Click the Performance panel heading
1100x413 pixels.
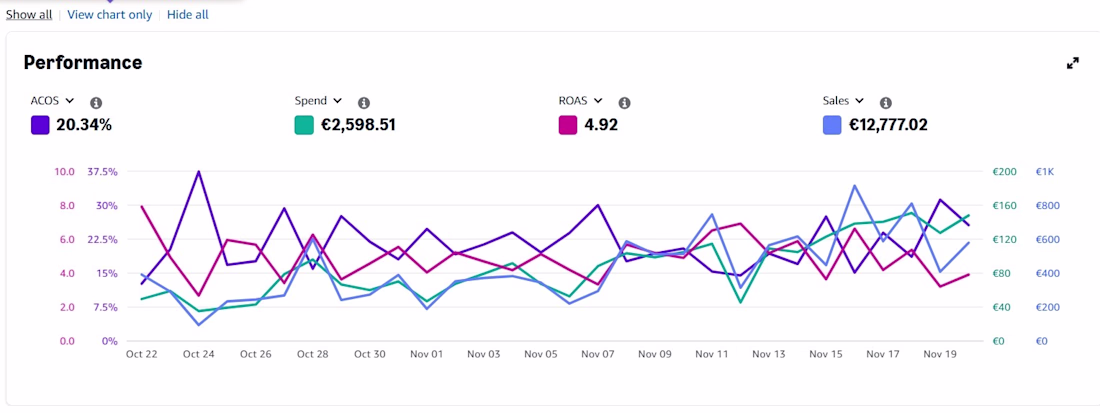83,62
